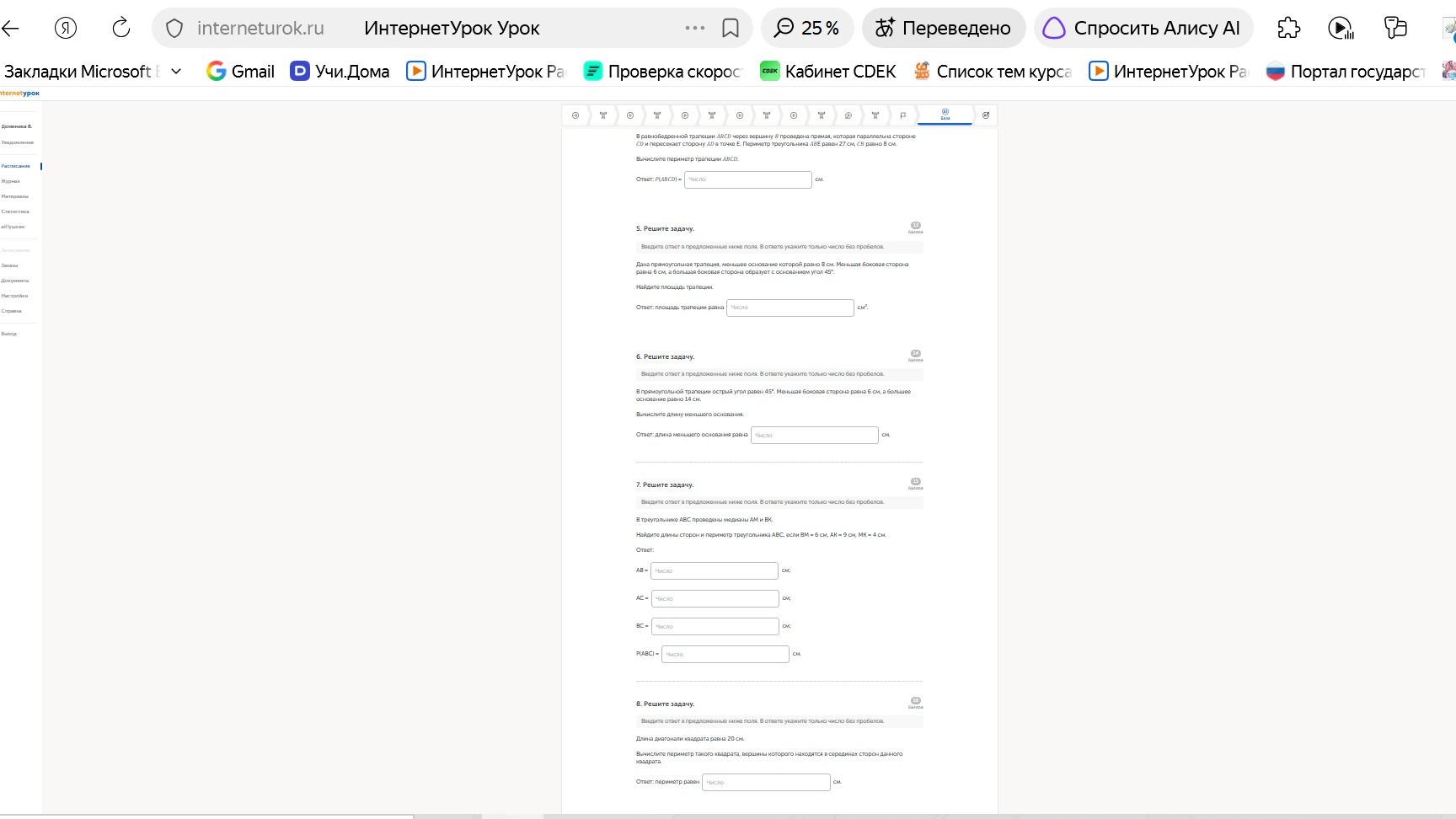Click the Переведено translation button
The width and height of the screenshot is (1456, 819).
[943, 28]
